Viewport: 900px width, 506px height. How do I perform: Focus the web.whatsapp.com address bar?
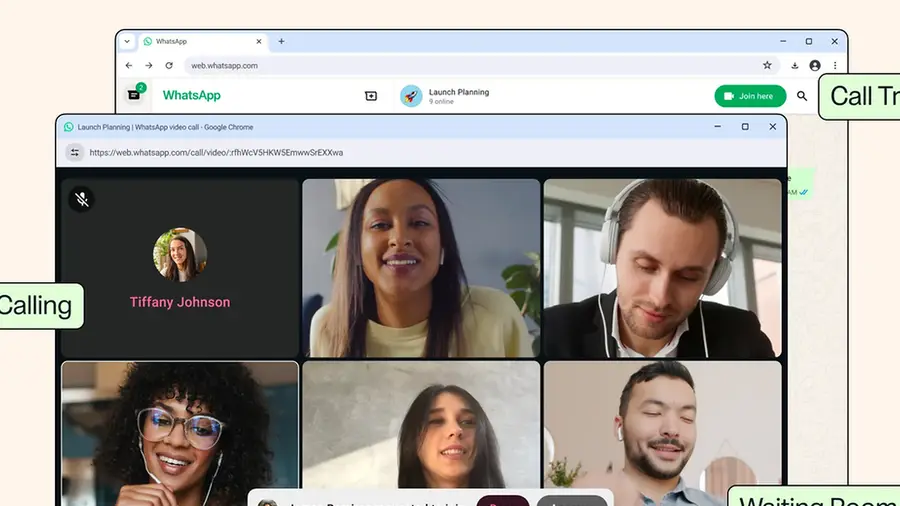(x=482, y=65)
